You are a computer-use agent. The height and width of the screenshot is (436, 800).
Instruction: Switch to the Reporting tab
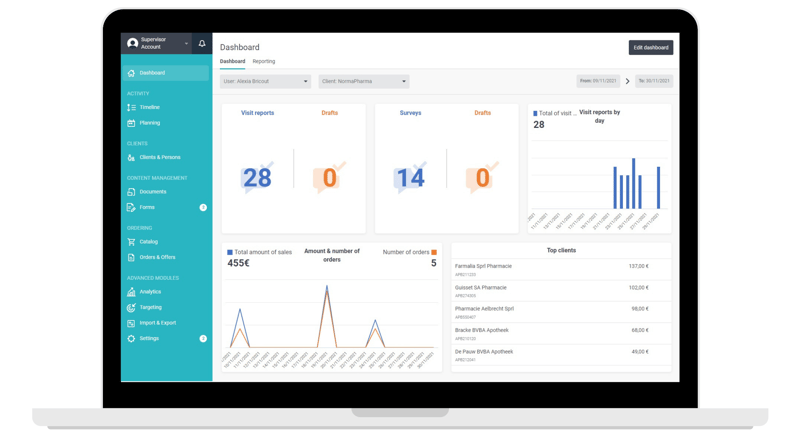coord(264,62)
